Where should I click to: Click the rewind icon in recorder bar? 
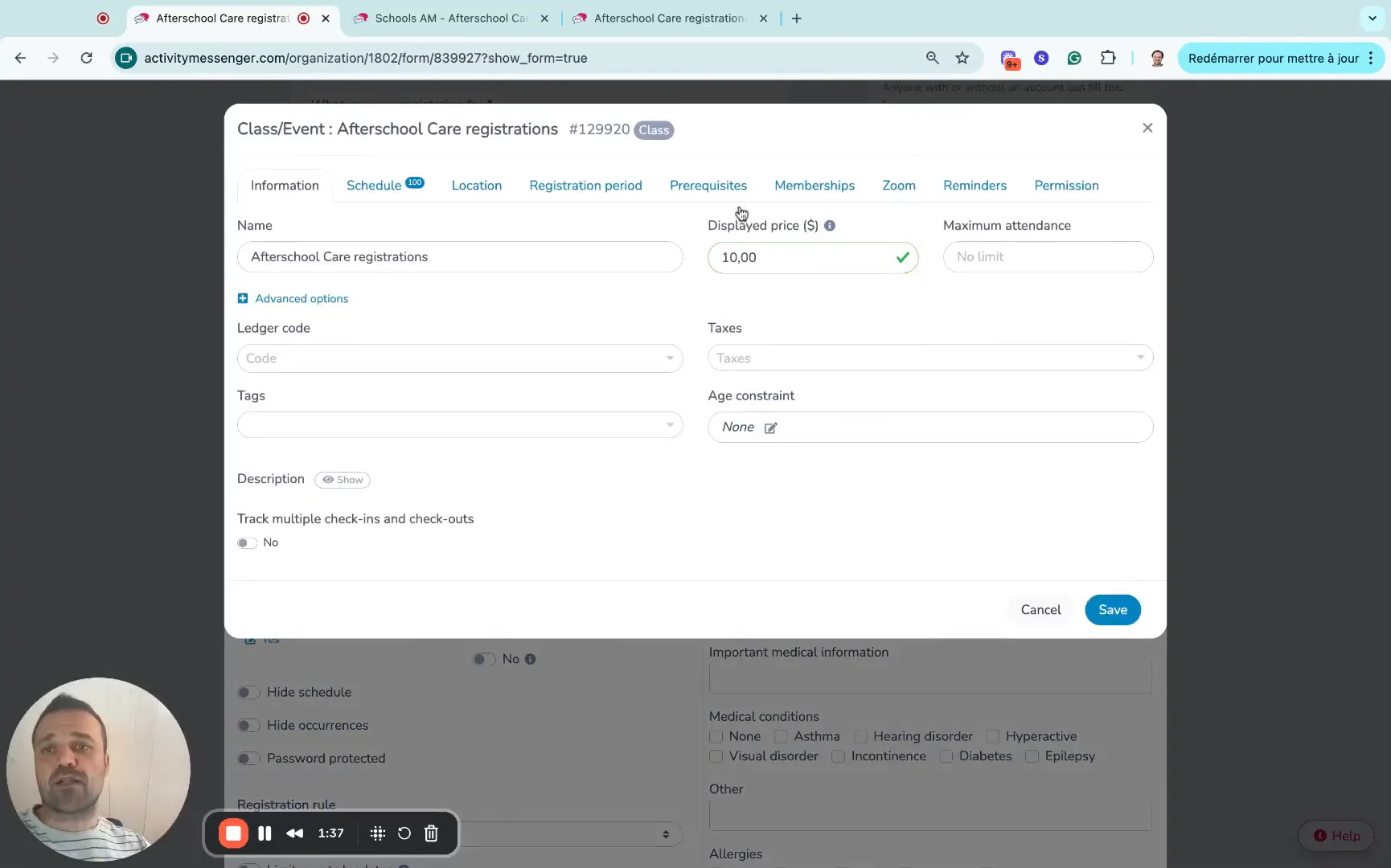[295, 833]
